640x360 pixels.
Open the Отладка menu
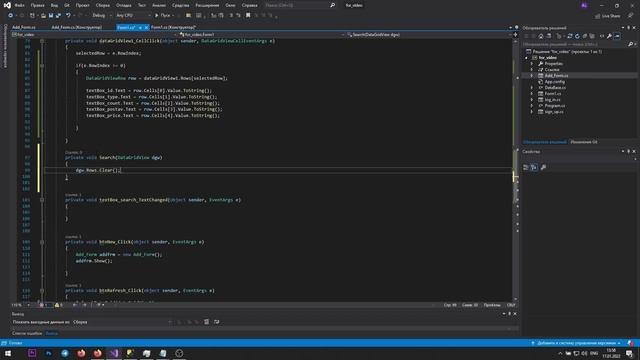tap(124, 5)
